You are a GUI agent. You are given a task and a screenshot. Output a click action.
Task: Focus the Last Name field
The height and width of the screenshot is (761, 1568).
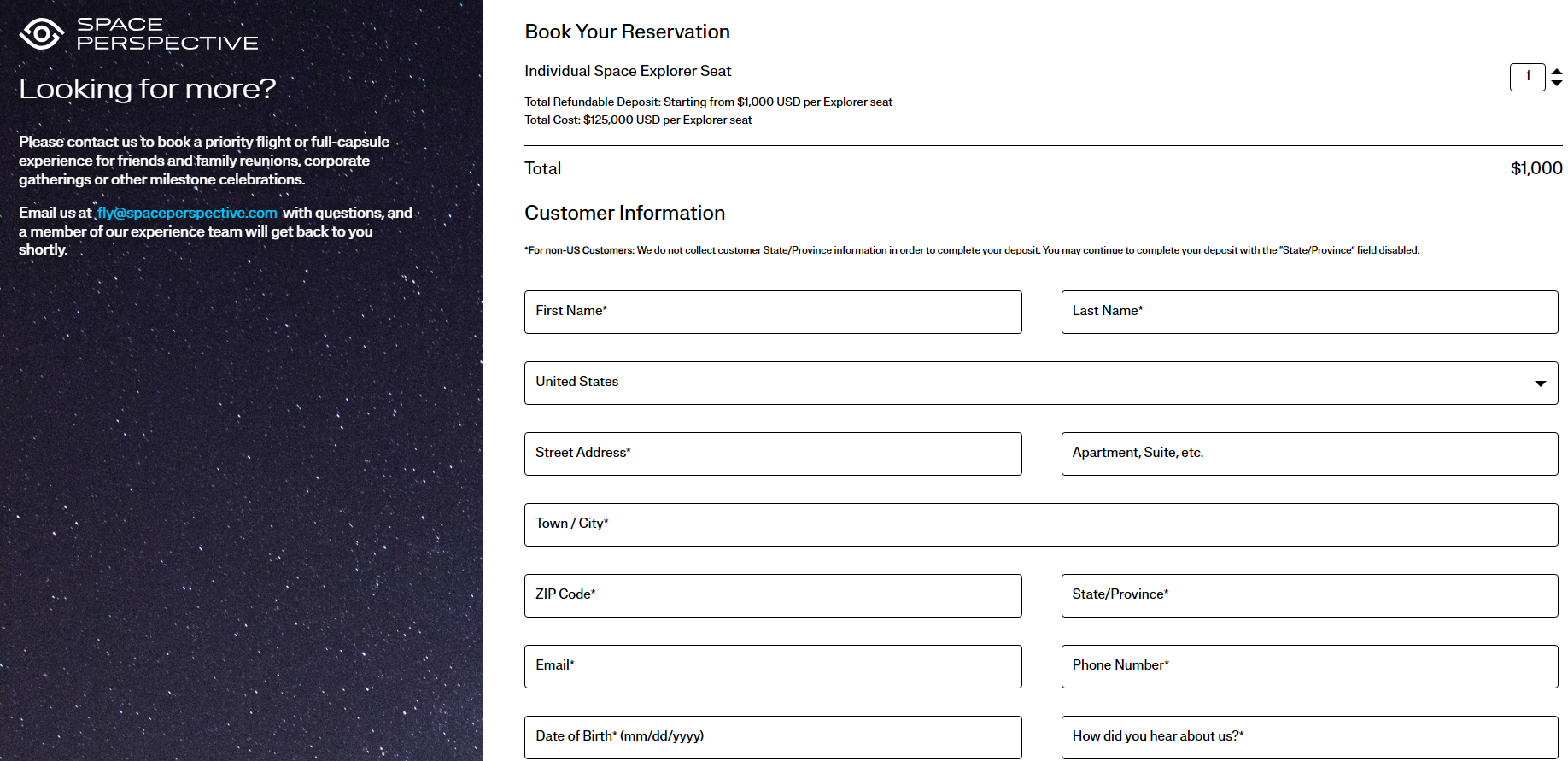(1308, 312)
